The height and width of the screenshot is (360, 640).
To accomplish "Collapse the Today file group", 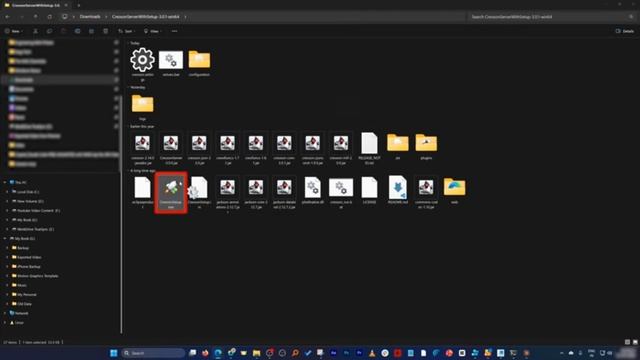I will point(128,43).
